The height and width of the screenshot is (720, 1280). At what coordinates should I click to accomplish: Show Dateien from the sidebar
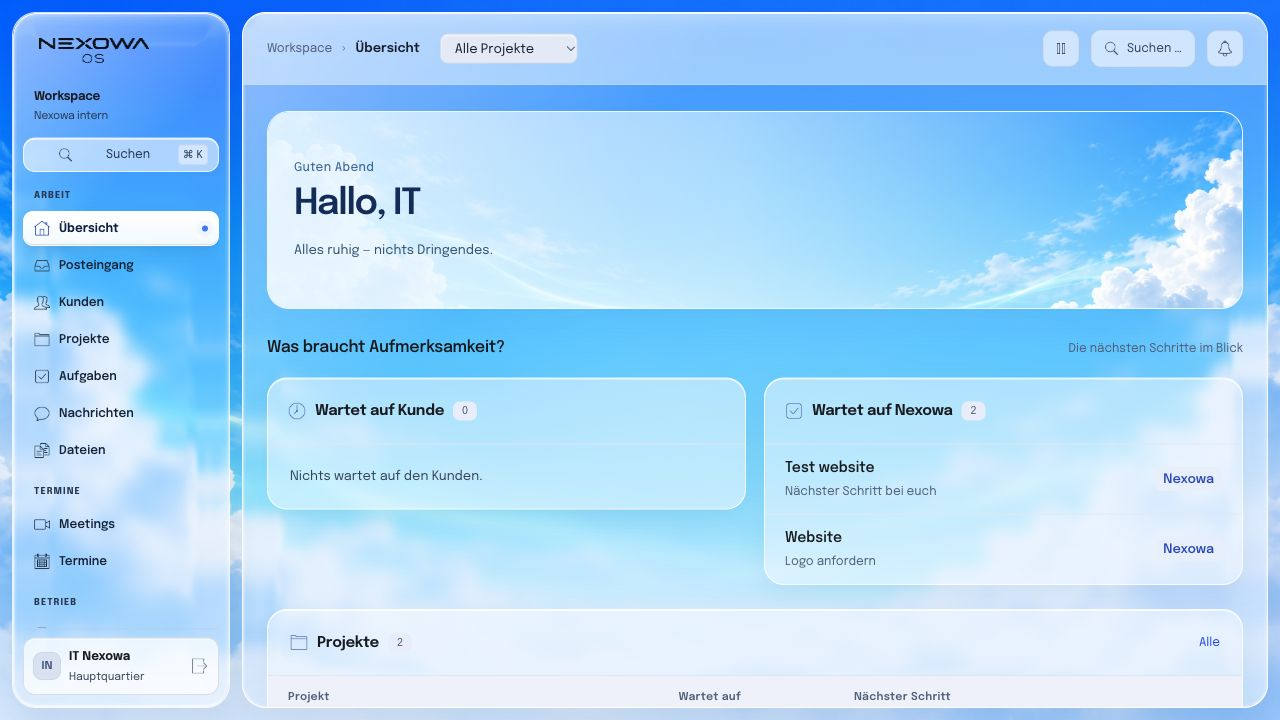point(121,450)
